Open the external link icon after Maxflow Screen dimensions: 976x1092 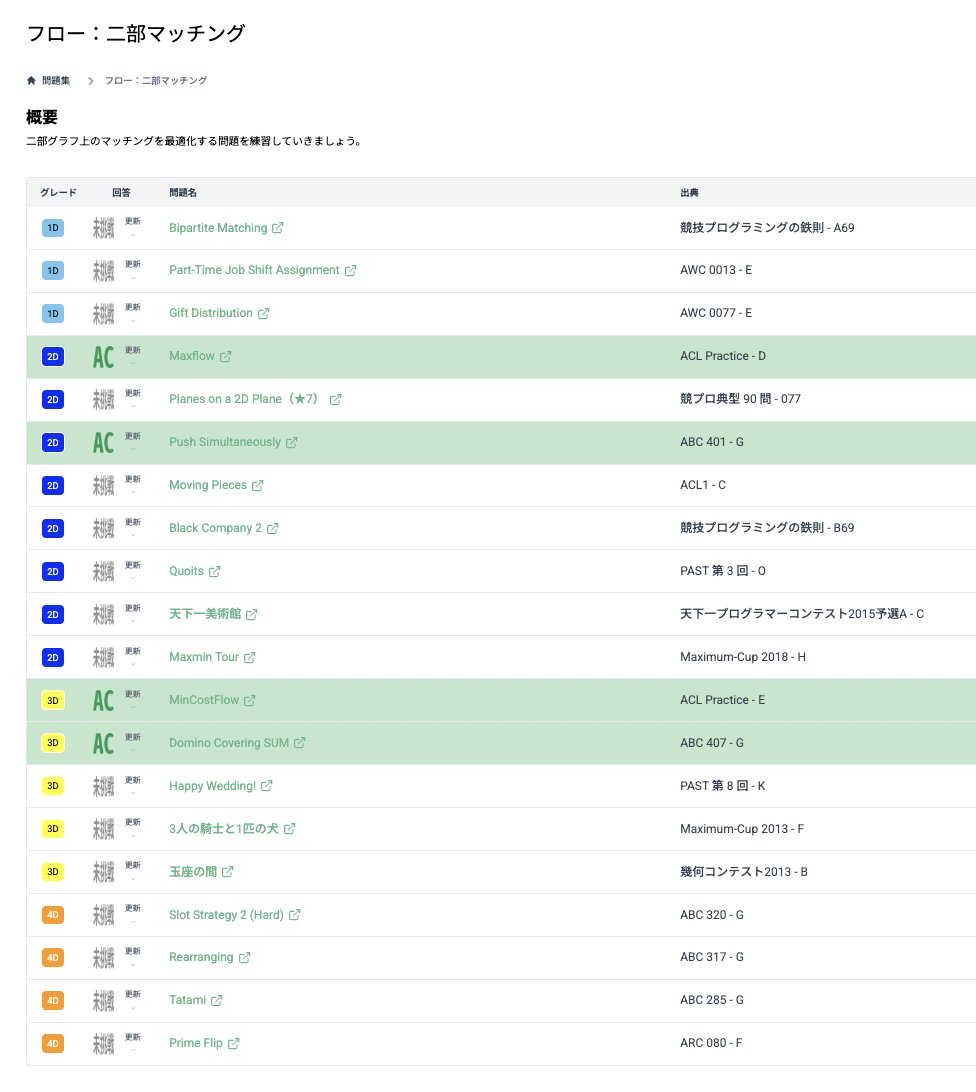225,357
